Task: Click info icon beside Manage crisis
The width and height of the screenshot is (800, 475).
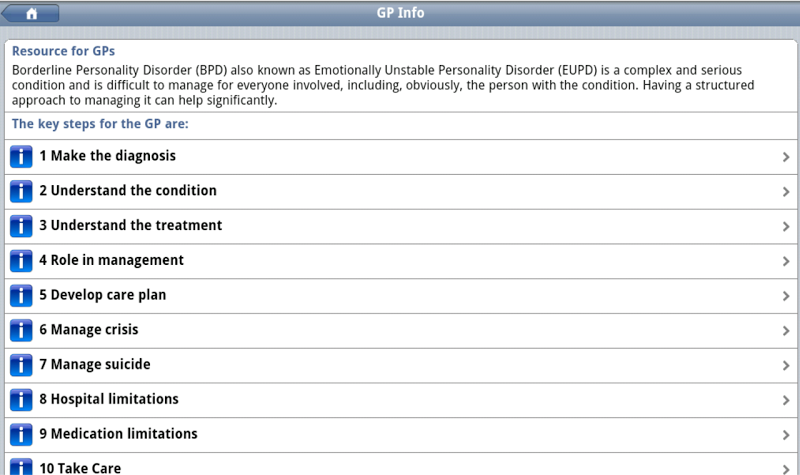Action: (21, 330)
